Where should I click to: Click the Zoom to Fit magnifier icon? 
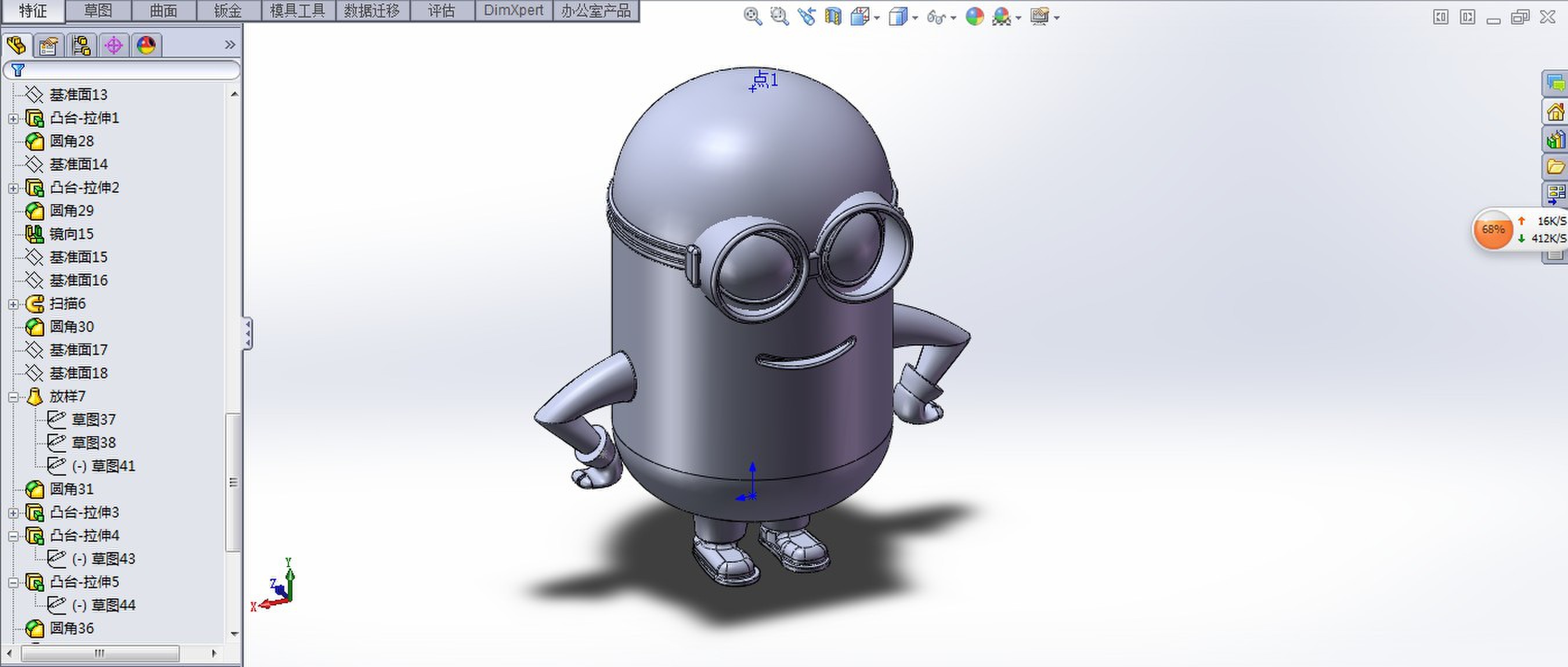(753, 16)
